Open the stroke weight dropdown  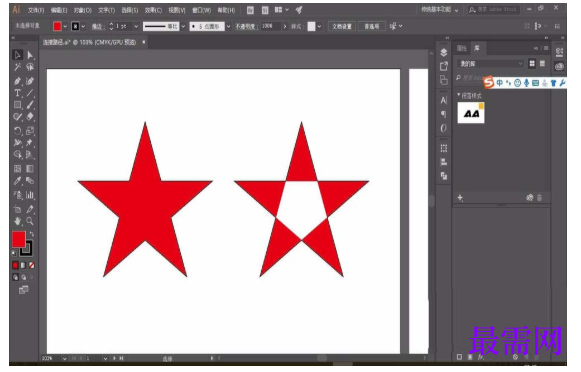136,26
